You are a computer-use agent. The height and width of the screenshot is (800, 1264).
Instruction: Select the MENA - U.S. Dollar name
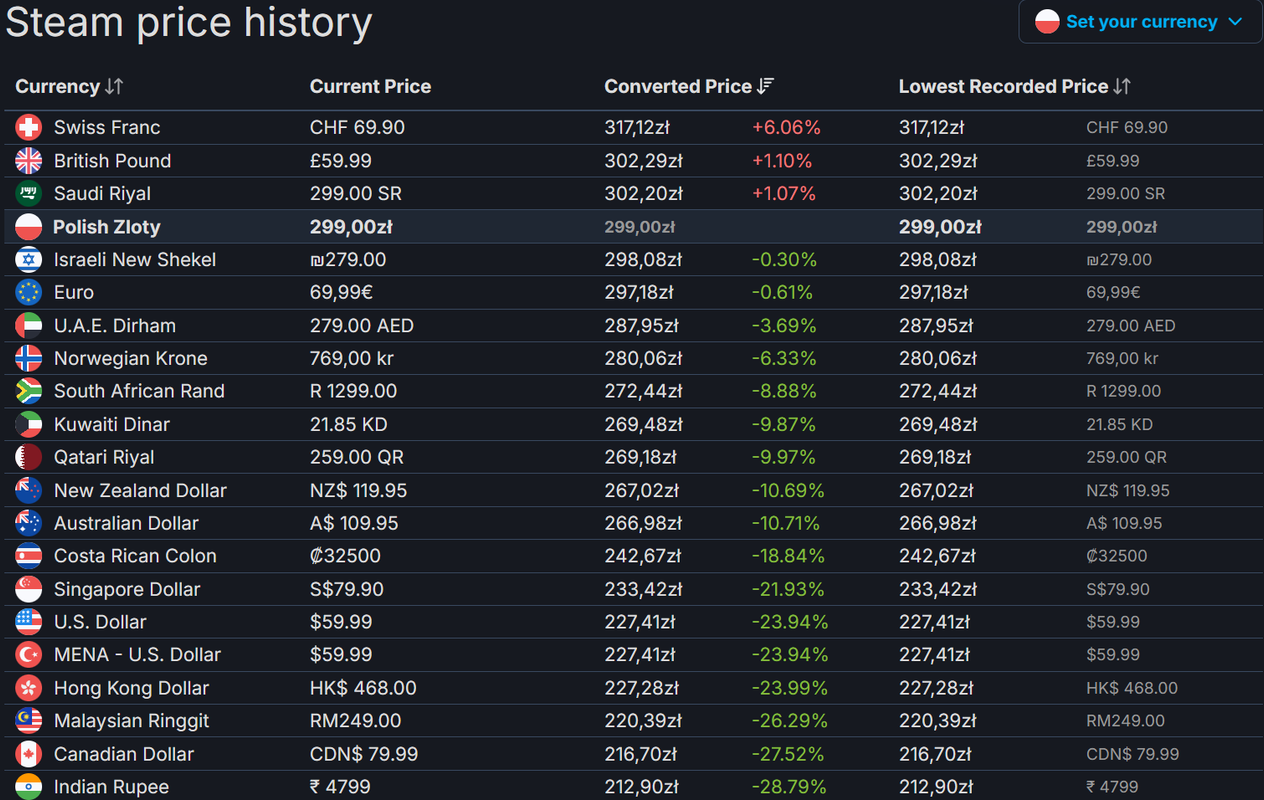coord(137,655)
